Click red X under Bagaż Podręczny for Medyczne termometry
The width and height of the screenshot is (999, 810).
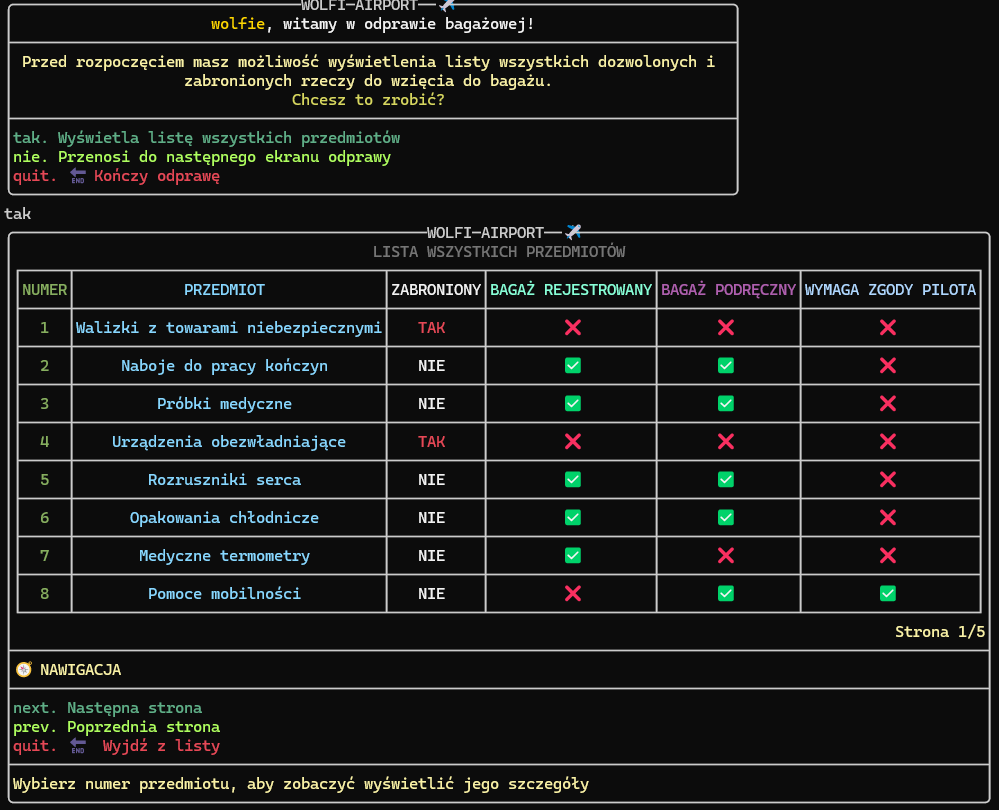726,556
